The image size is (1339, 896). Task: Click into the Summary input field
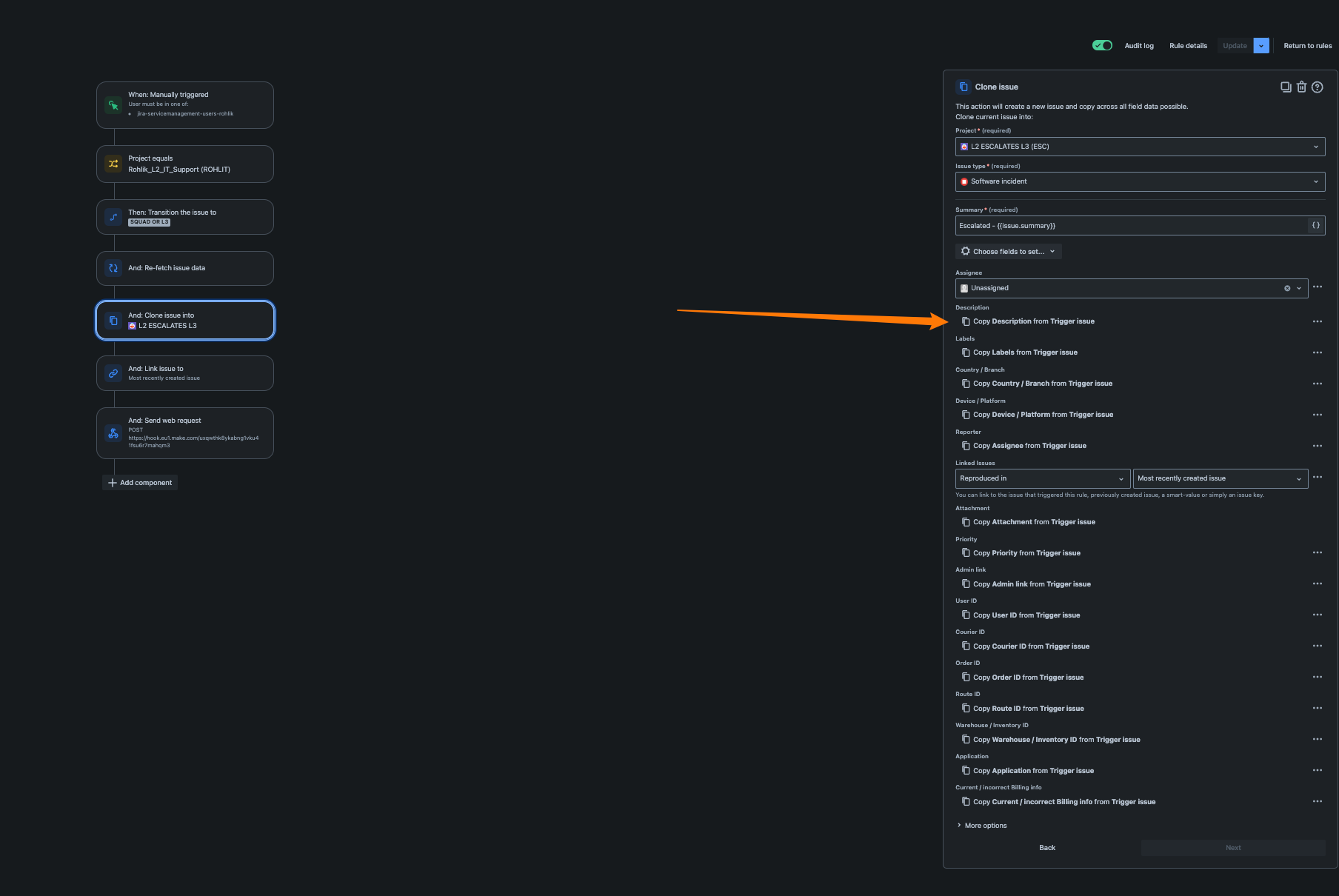(x=1132, y=225)
